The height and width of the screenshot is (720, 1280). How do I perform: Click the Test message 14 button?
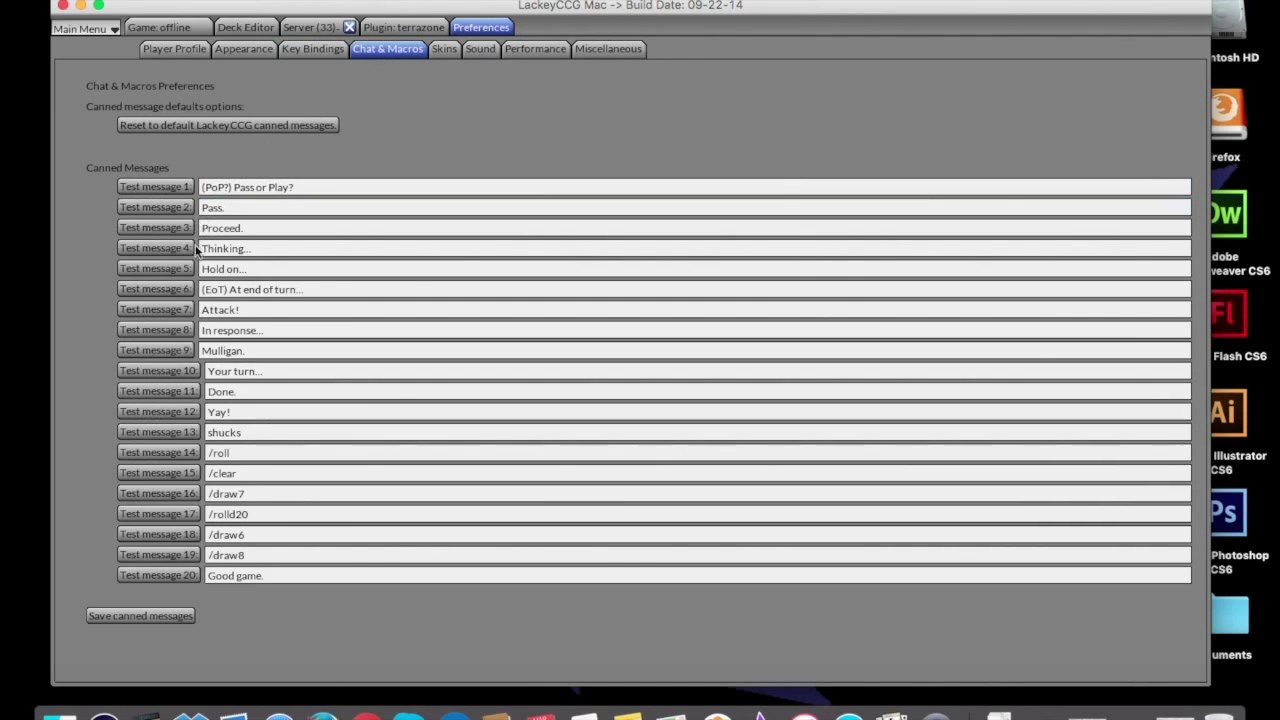click(x=158, y=453)
